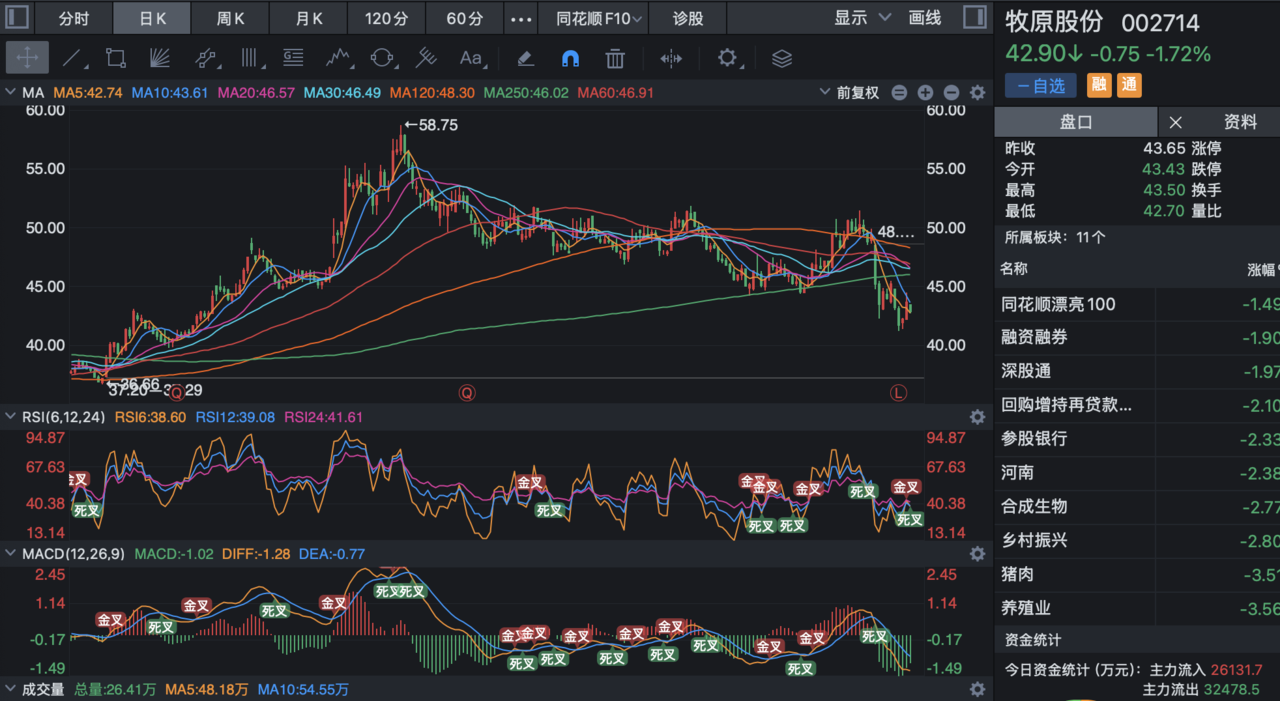
Task: Select the eraser drawing tool
Action: pos(526,58)
